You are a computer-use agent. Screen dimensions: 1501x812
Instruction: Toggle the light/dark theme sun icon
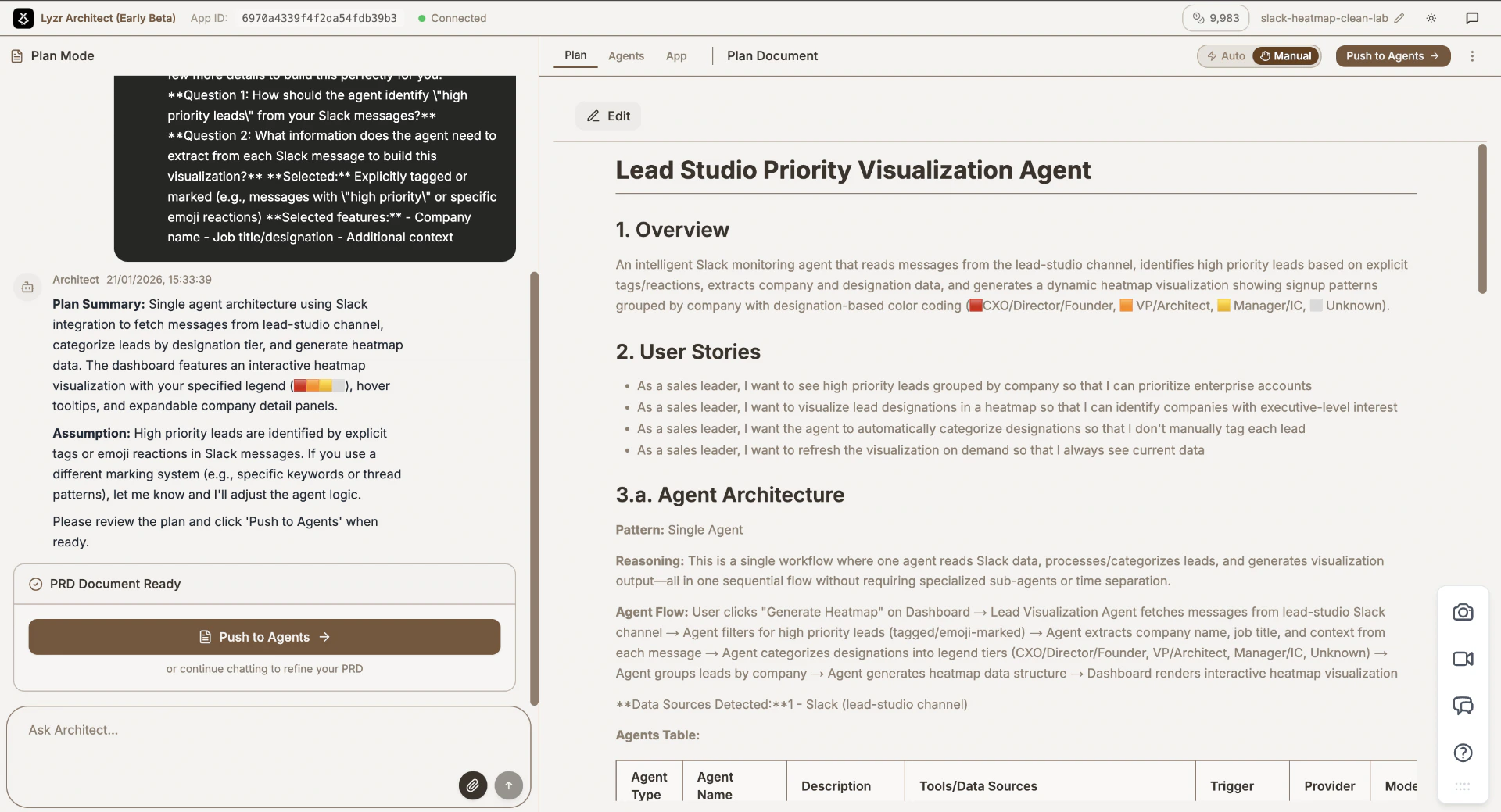tap(1431, 18)
